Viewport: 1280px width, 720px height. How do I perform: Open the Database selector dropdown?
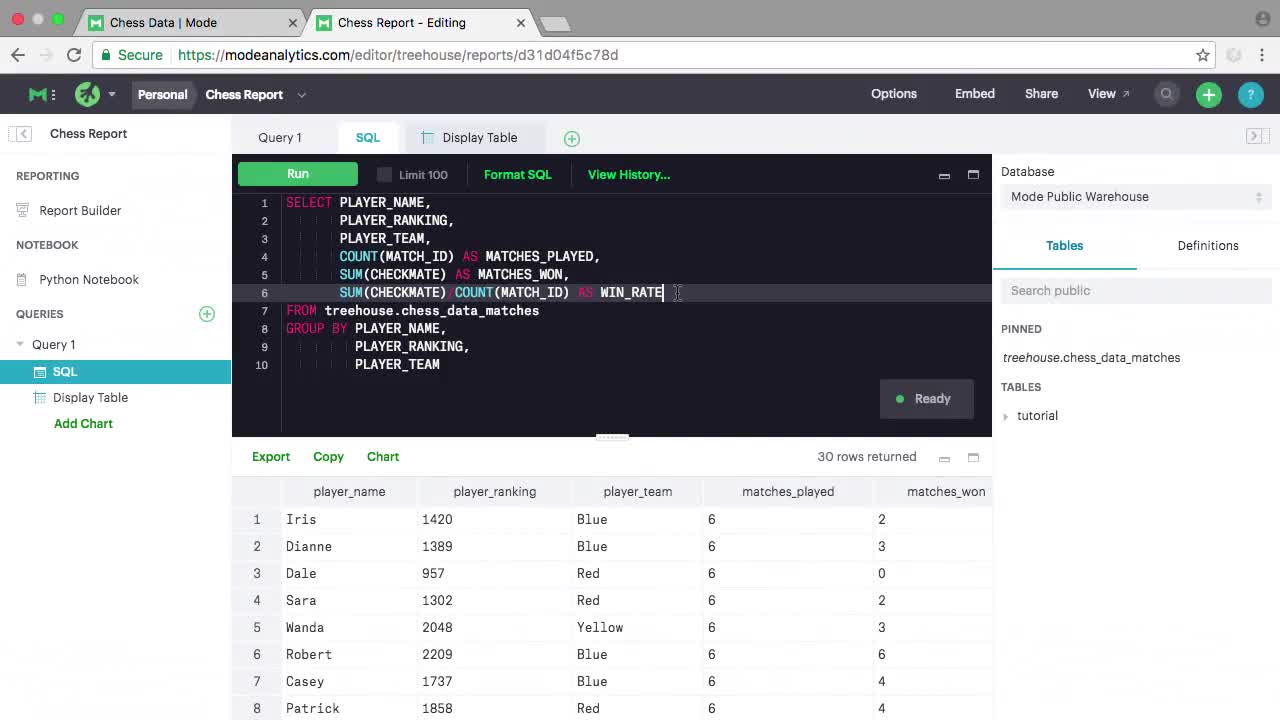1136,197
